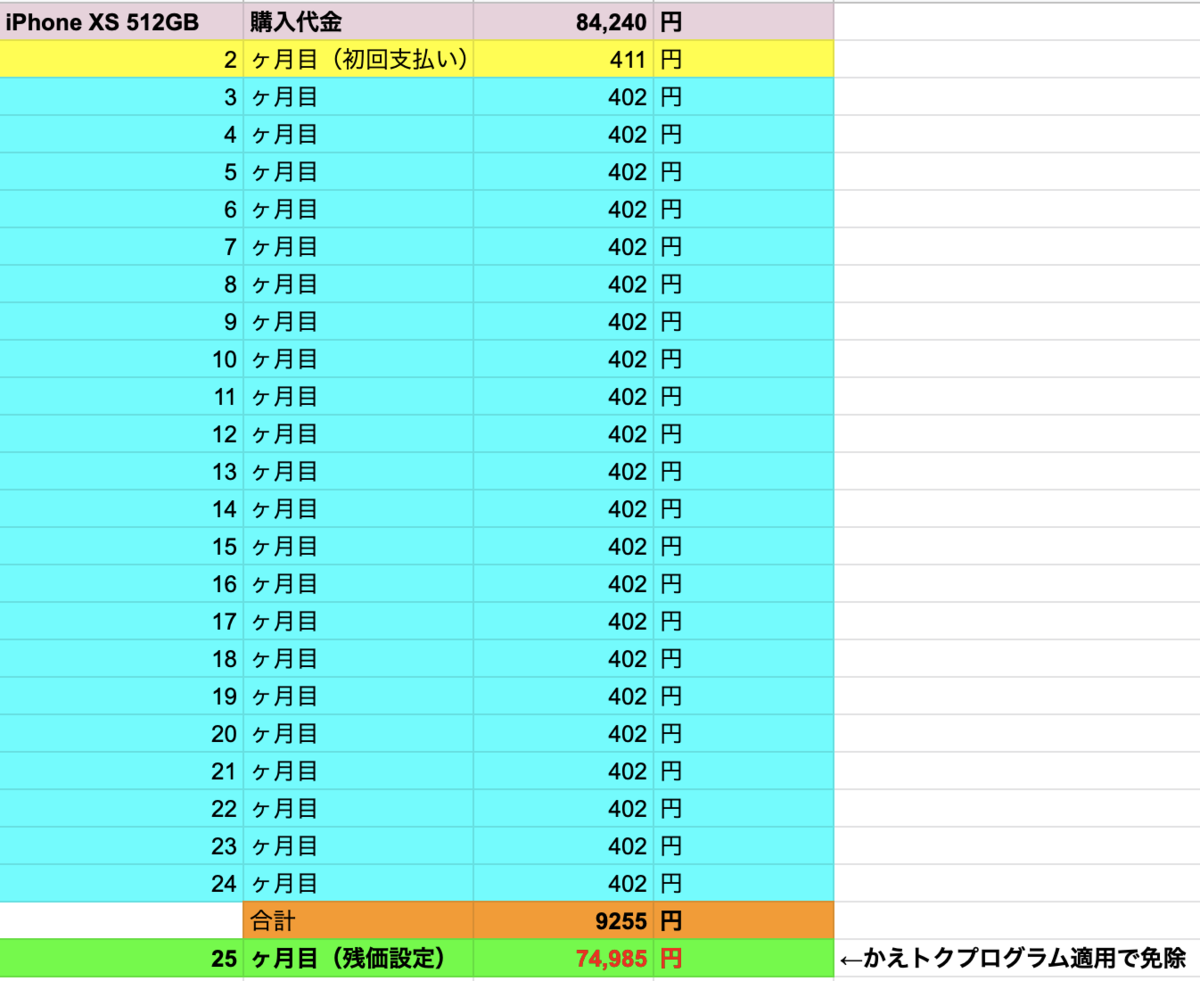
Task: Select the 円 unit in month 7 row
Action: 744,247
